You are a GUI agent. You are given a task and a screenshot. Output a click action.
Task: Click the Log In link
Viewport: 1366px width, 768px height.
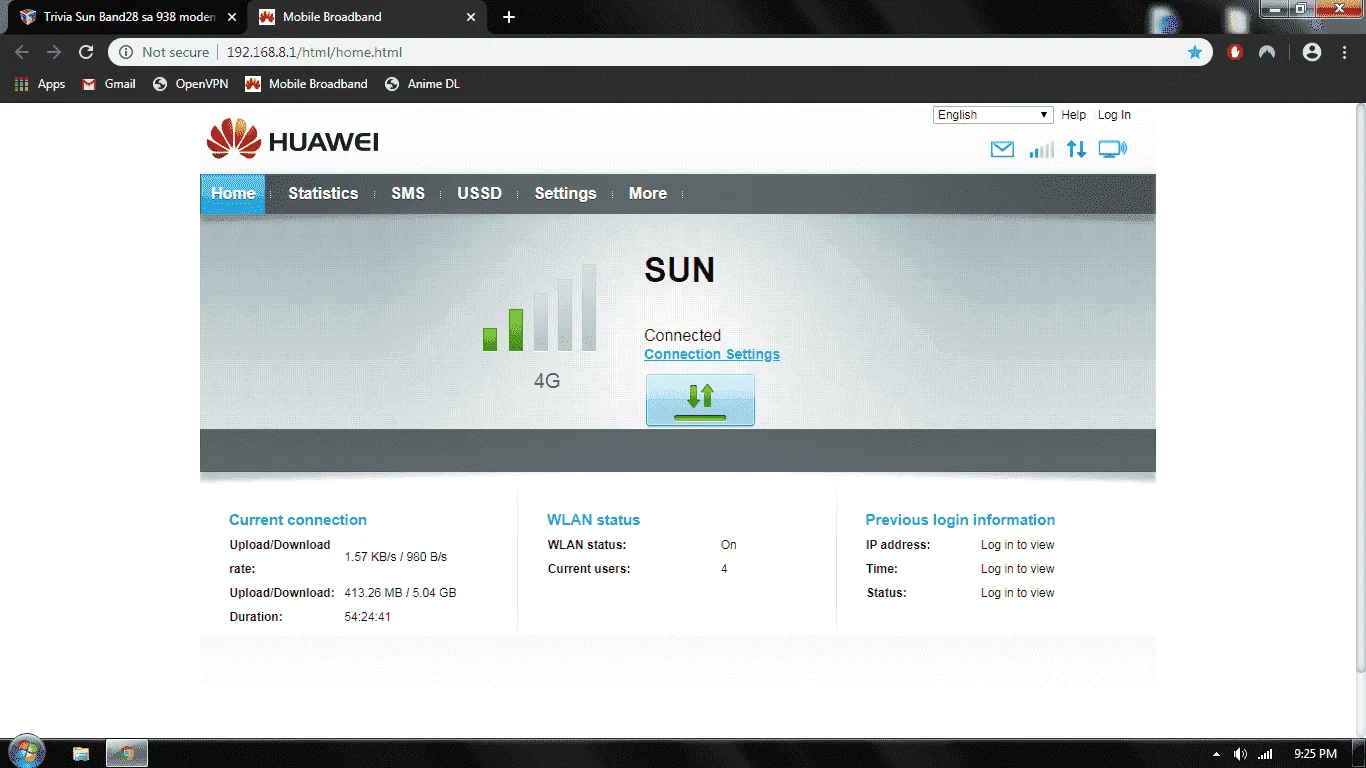coord(1114,115)
